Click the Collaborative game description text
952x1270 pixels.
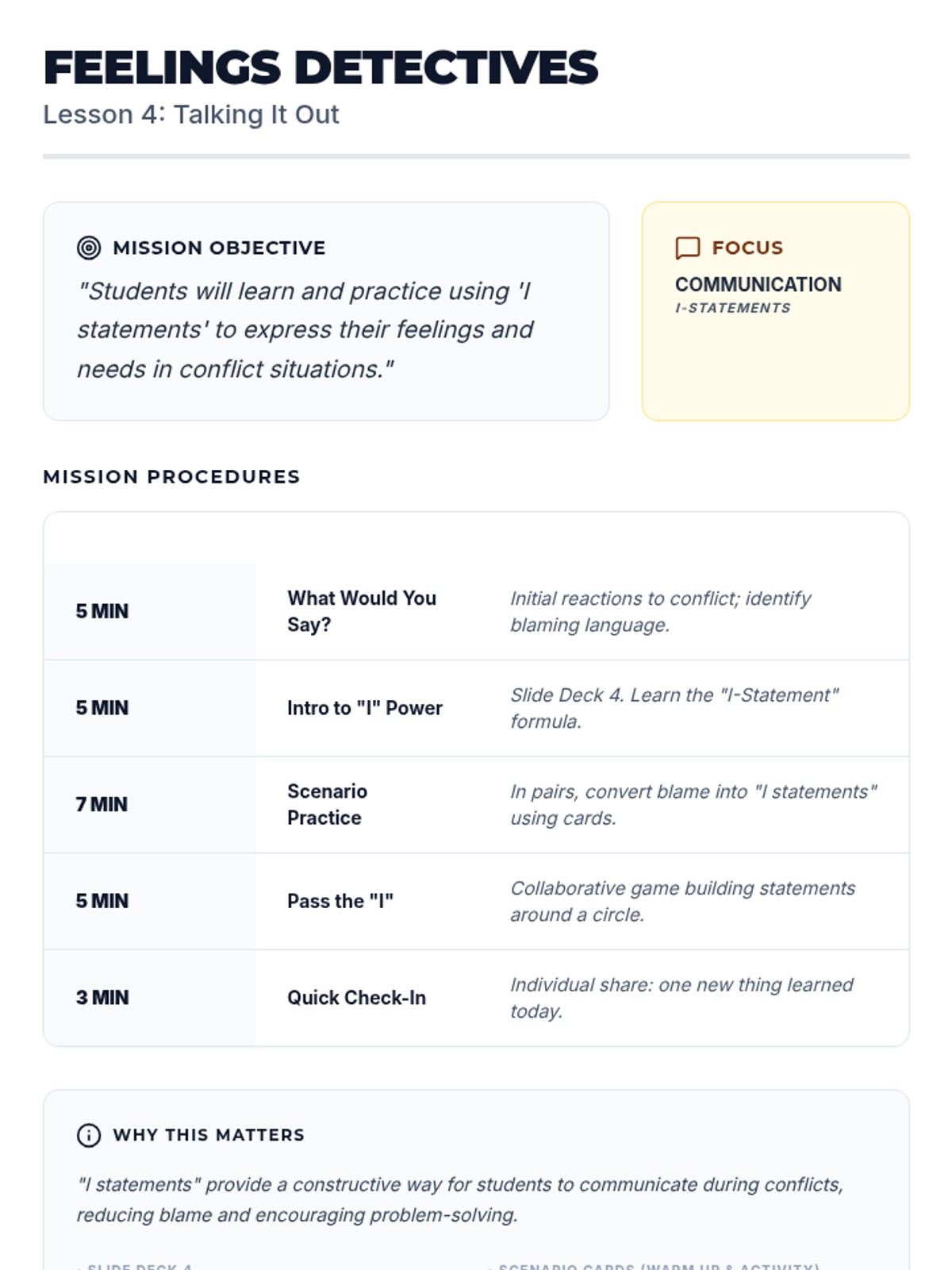(x=682, y=901)
